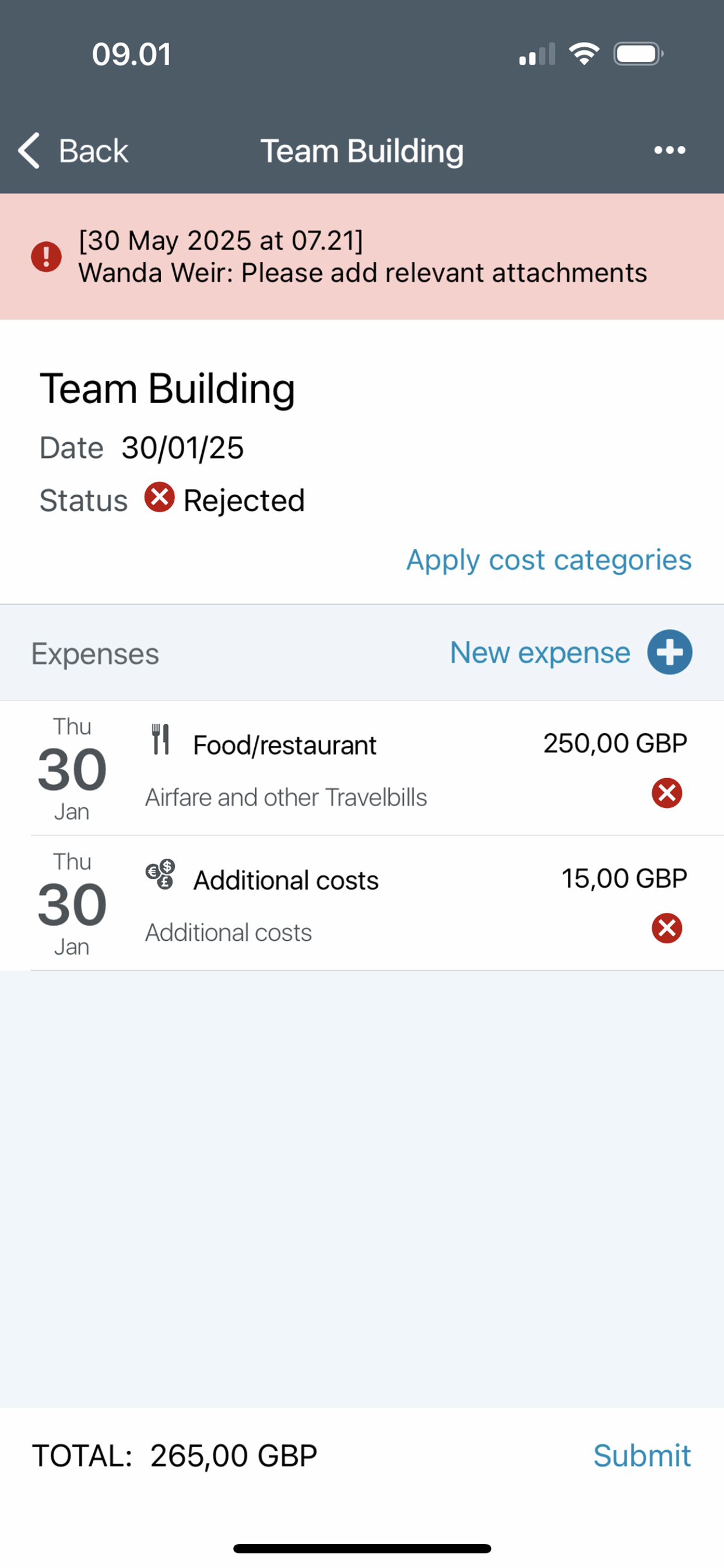Viewport: 724px width, 1568px height.
Task: Open the three-dot more options menu
Action: pyautogui.click(x=669, y=150)
